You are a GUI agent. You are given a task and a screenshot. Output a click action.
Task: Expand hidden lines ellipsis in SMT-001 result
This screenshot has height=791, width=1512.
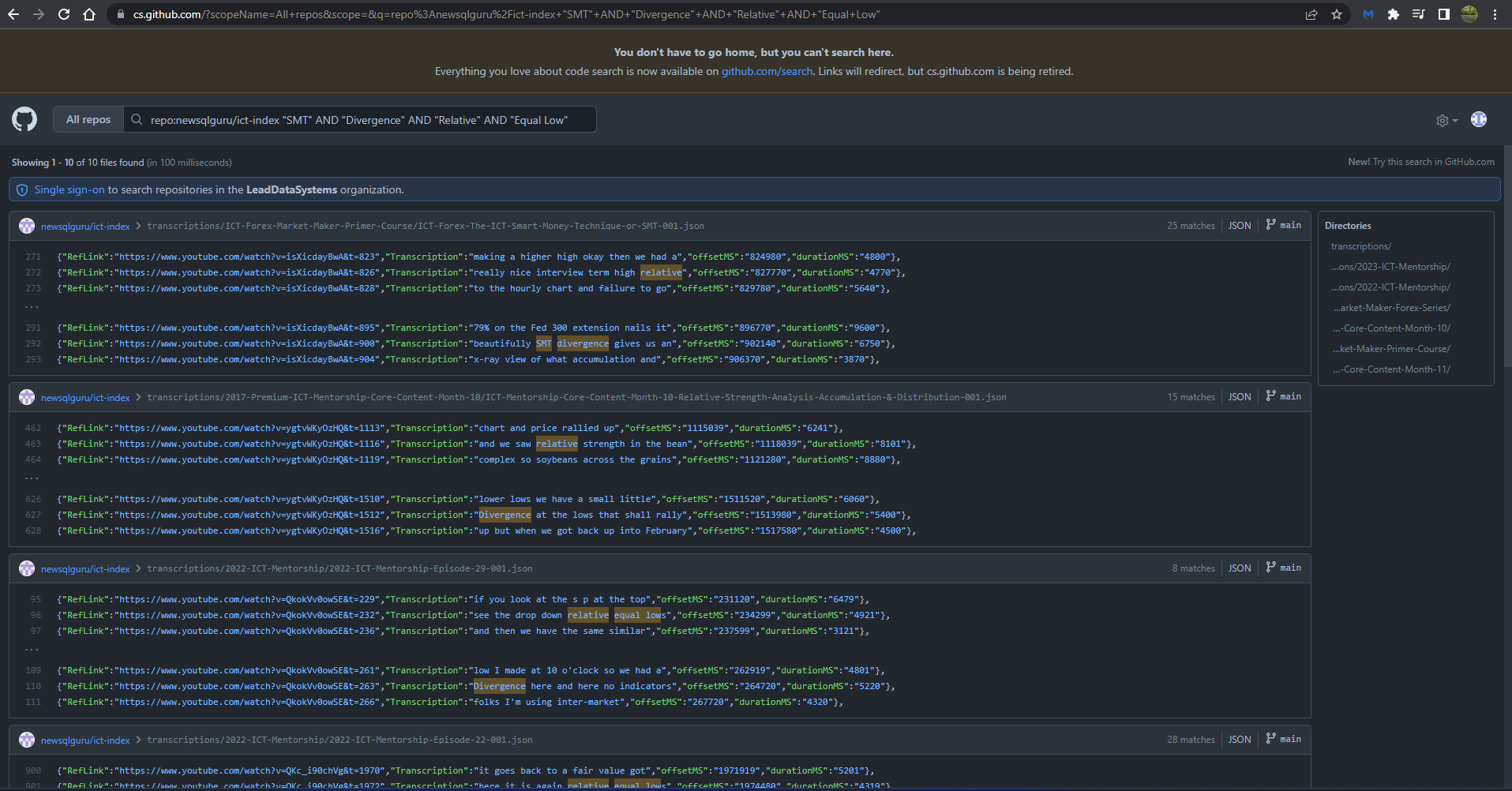[32, 306]
